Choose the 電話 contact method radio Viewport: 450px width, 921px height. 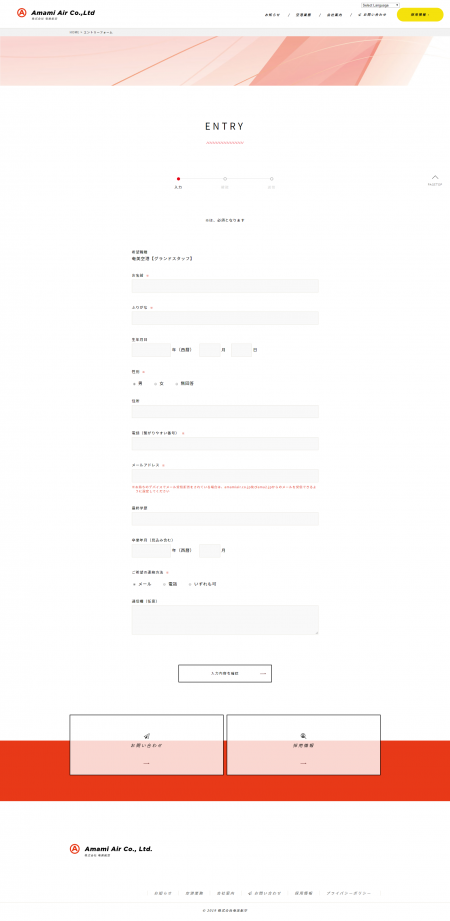click(x=164, y=584)
